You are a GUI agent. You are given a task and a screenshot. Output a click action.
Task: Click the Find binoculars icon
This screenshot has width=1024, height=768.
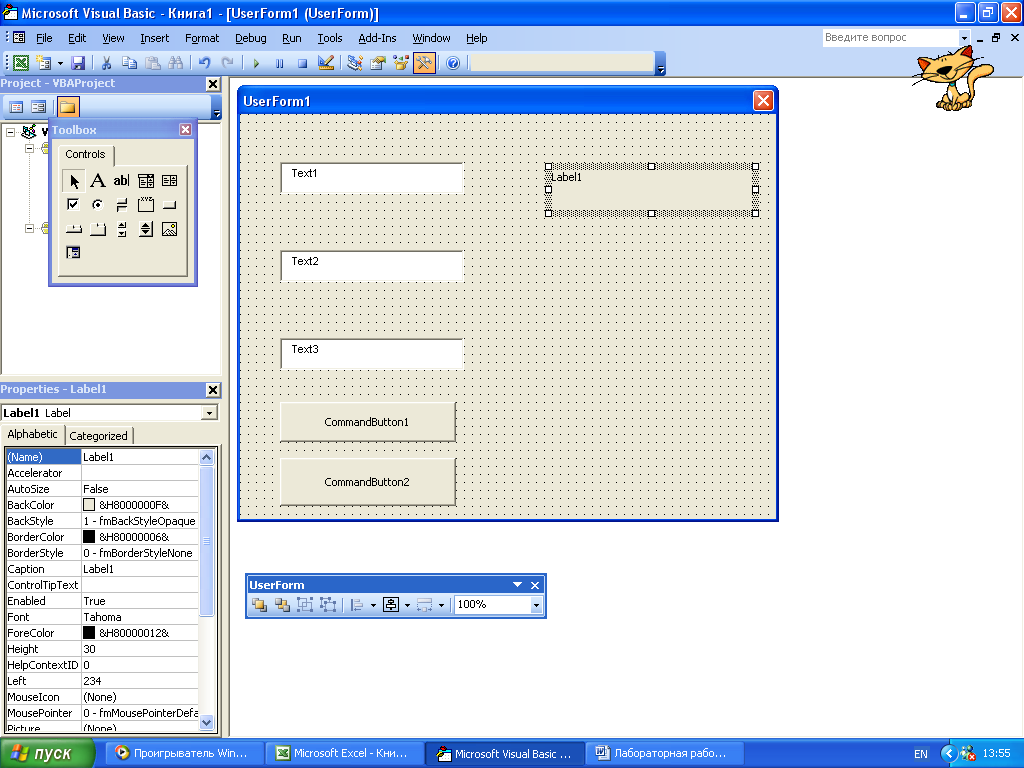[x=176, y=63]
